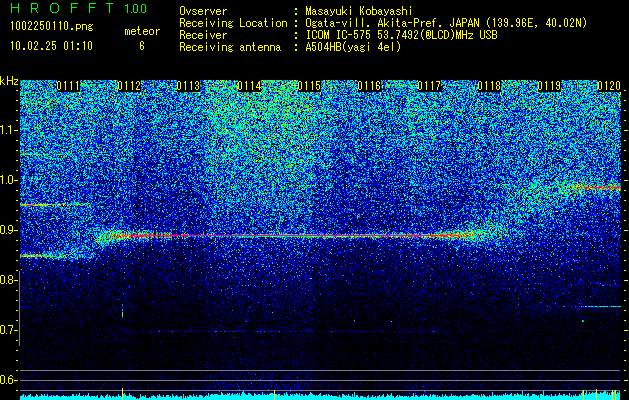Click the timestamp 10.02.25 01:10
Viewport: 629px width, 400px height.
click(x=52, y=46)
